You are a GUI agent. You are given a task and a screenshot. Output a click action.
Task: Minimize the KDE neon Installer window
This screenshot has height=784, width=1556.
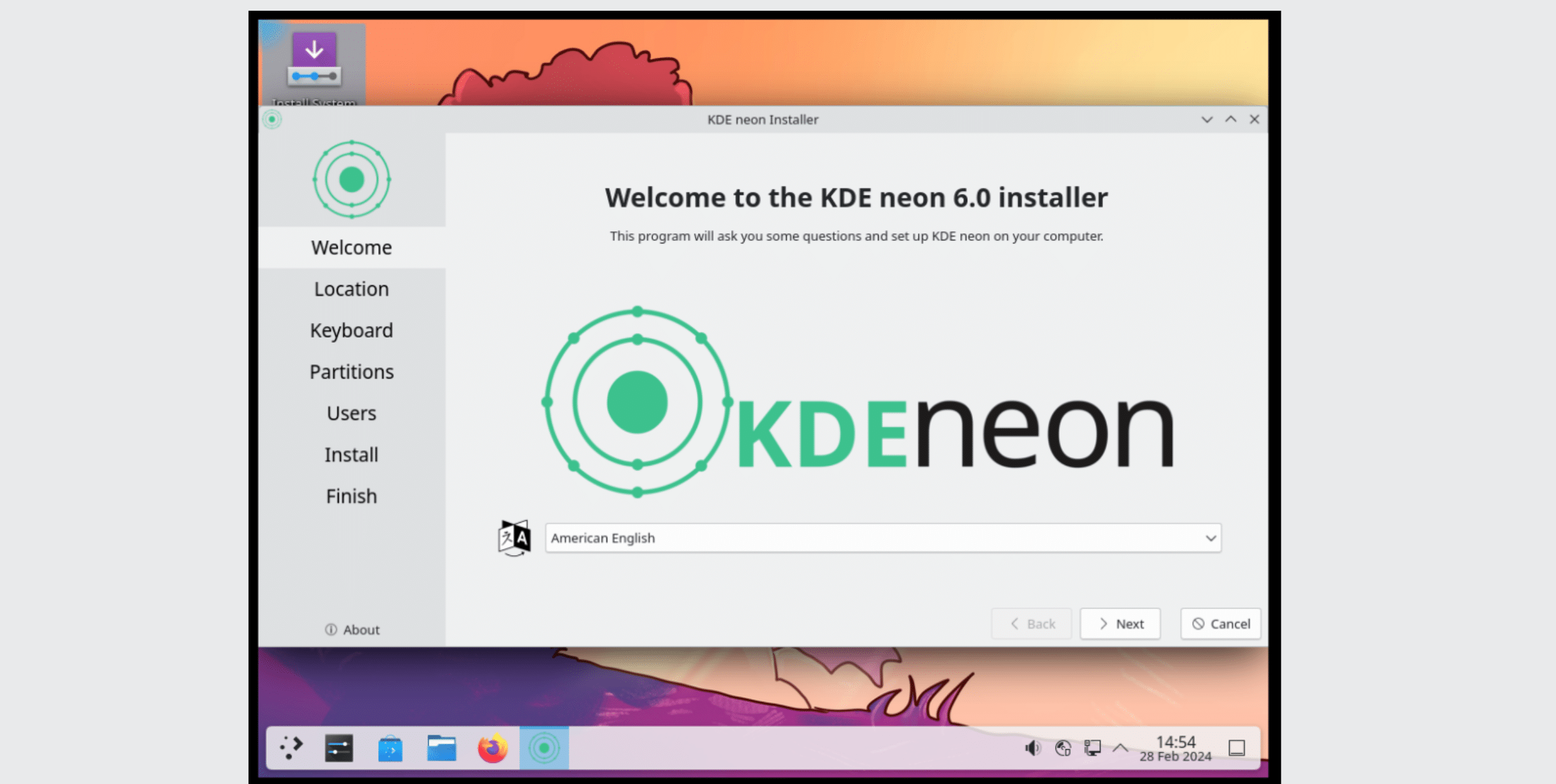(x=1207, y=119)
